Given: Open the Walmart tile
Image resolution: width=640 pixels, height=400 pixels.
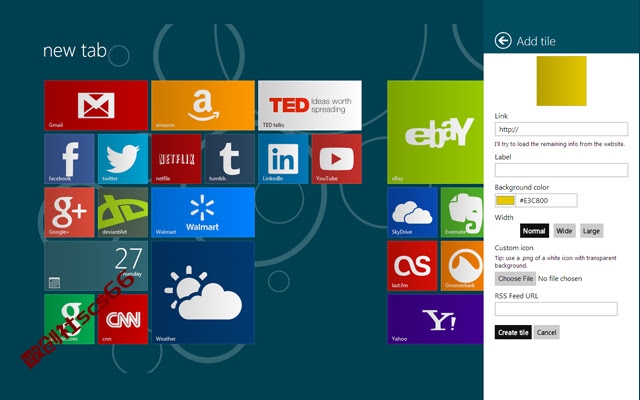Looking at the screenshot, I should (203, 212).
